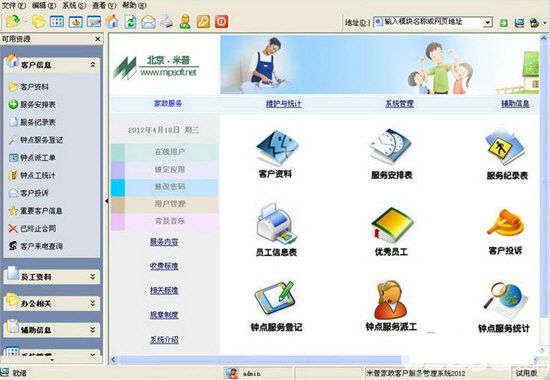Viewport: 550px width, 380px height.
Task: Open the 员工信息表 printer icon
Action: [x=276, y=225]
